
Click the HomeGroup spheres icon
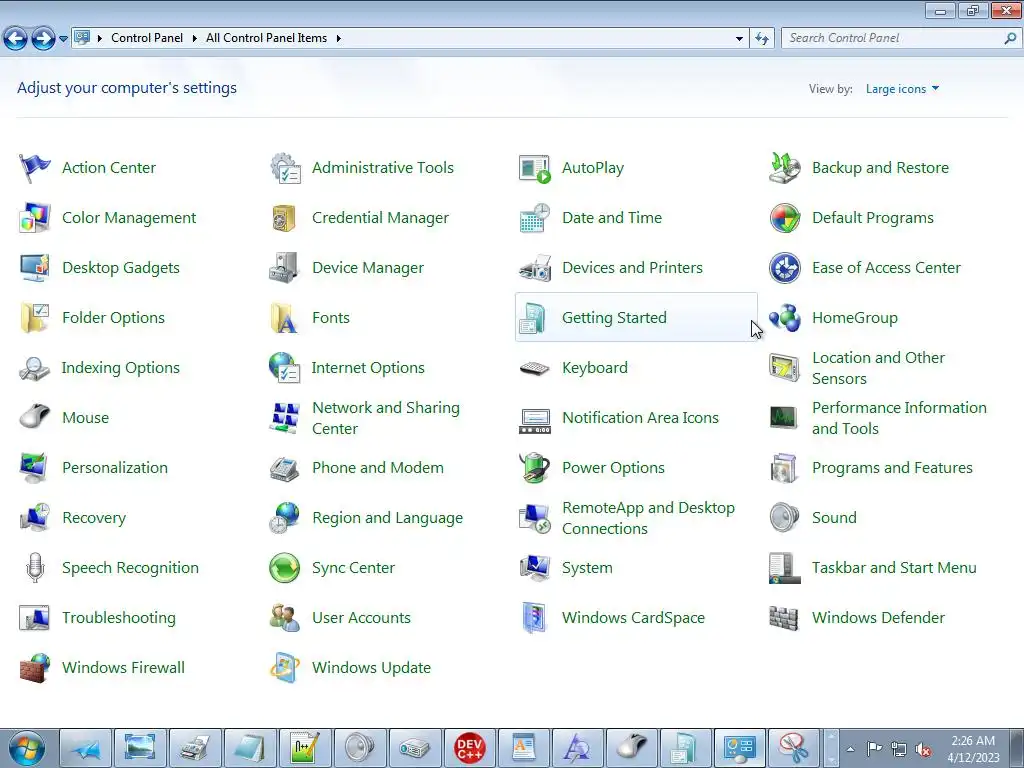tap(784, 318)
